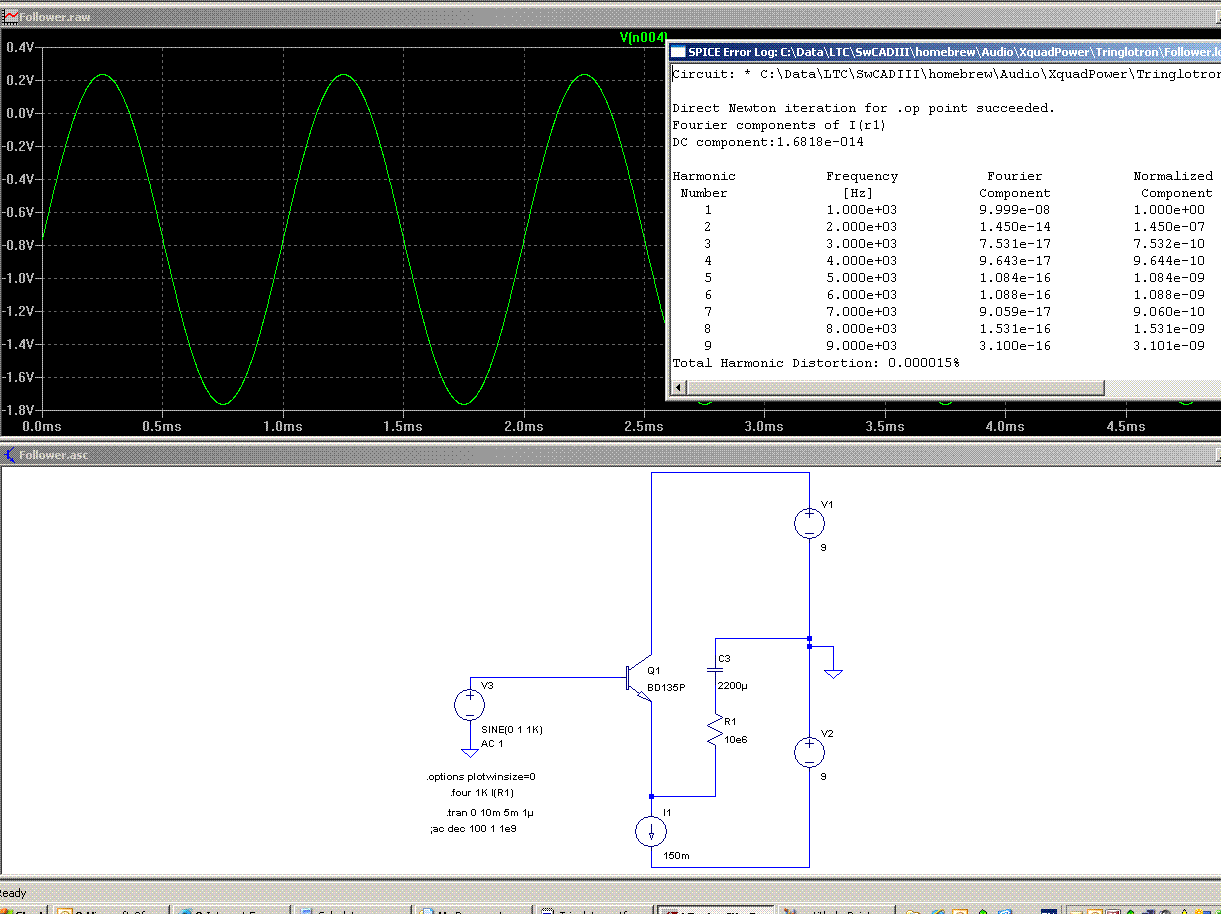Select the .four 1K I(R1) directive
The image size is (1221, 914).
pyautogui.click(x=482, y=793)
